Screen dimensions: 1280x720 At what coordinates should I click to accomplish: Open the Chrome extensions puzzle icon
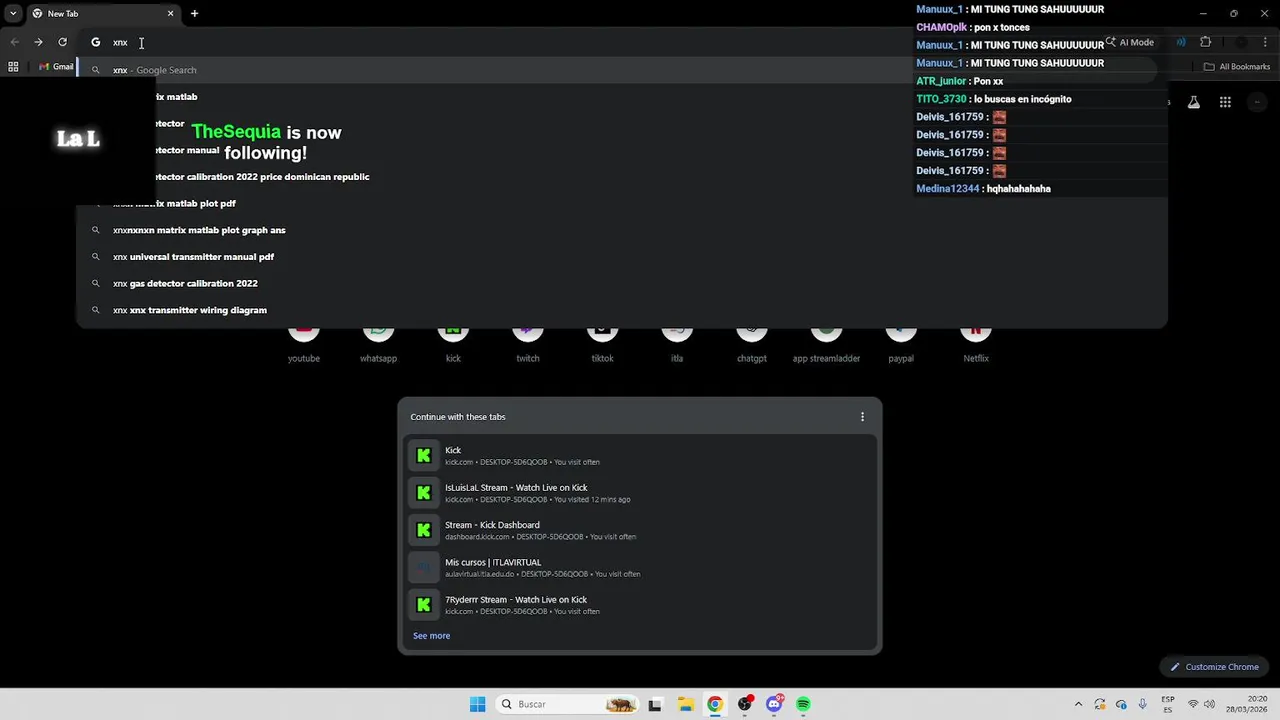click(x=1205, y=42)
